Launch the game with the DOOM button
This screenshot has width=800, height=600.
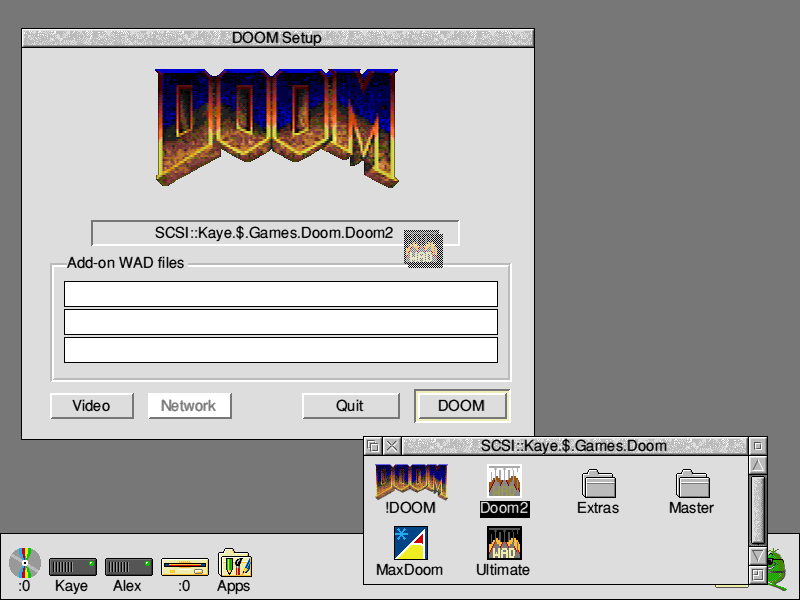(x=462, y=406)
